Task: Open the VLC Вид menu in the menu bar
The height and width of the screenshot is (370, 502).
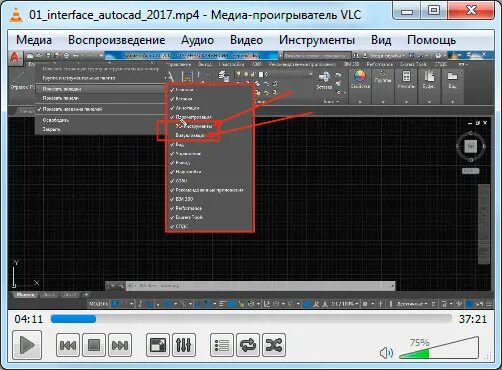Action: 381,40
